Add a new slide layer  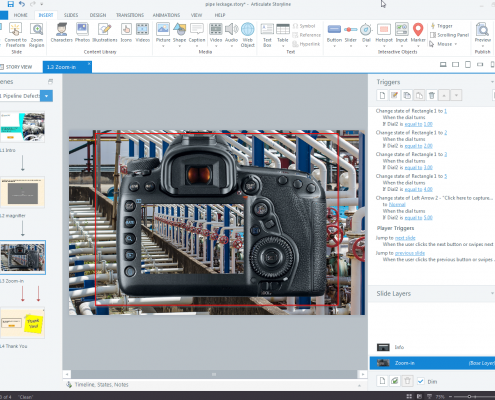pyautogui.click(x=382, y=381)
